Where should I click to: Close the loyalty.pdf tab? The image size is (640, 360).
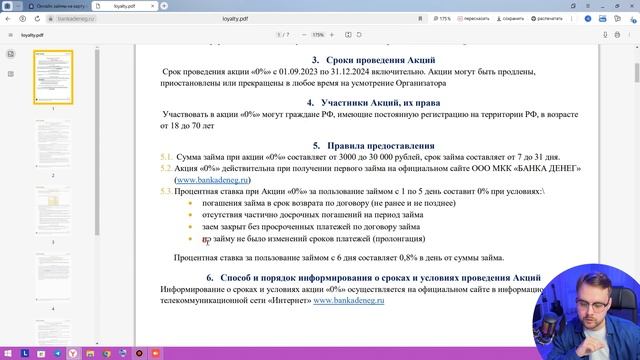[x=152, y=6]
